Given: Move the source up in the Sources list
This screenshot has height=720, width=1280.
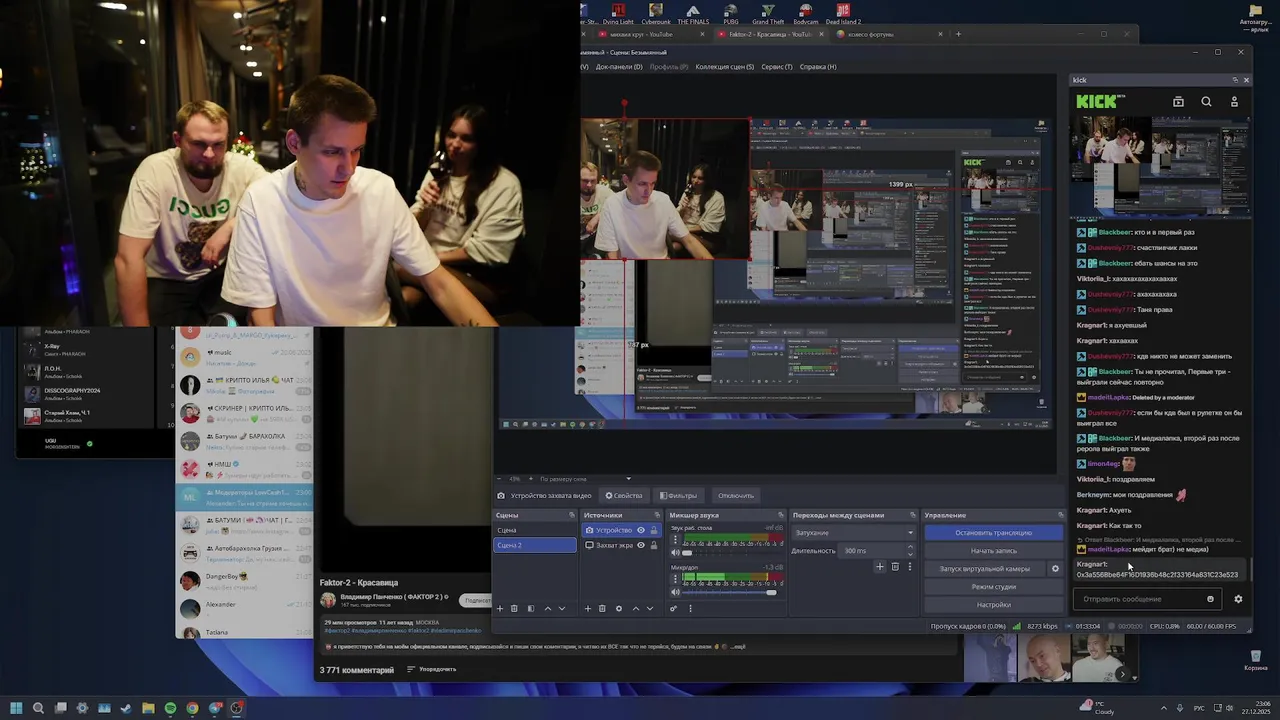Looking at the screenshot, I should pyautogui.click(x=636, y=609).
